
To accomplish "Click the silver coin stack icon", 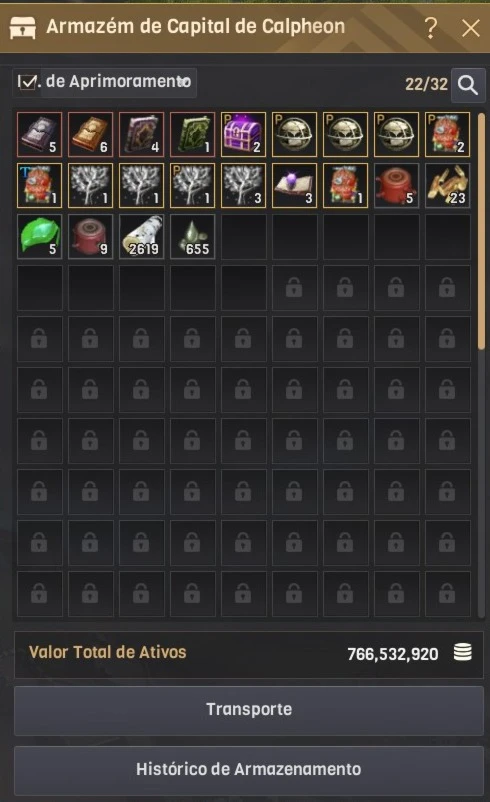I will point(463,653).
